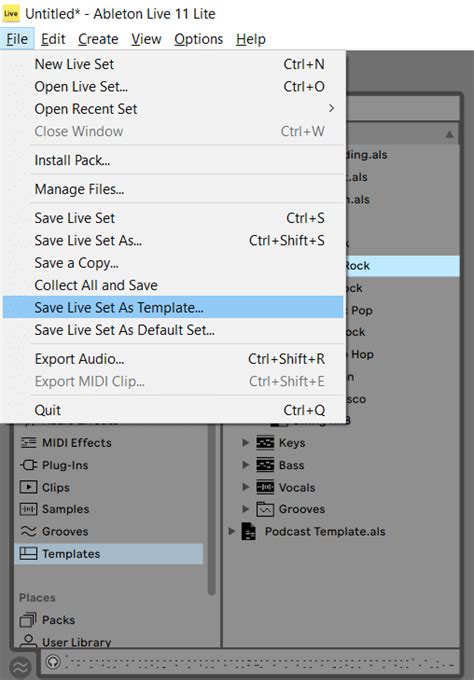Choose Save Live Set
Screen dimensions: 474x680
coord(173,218)
